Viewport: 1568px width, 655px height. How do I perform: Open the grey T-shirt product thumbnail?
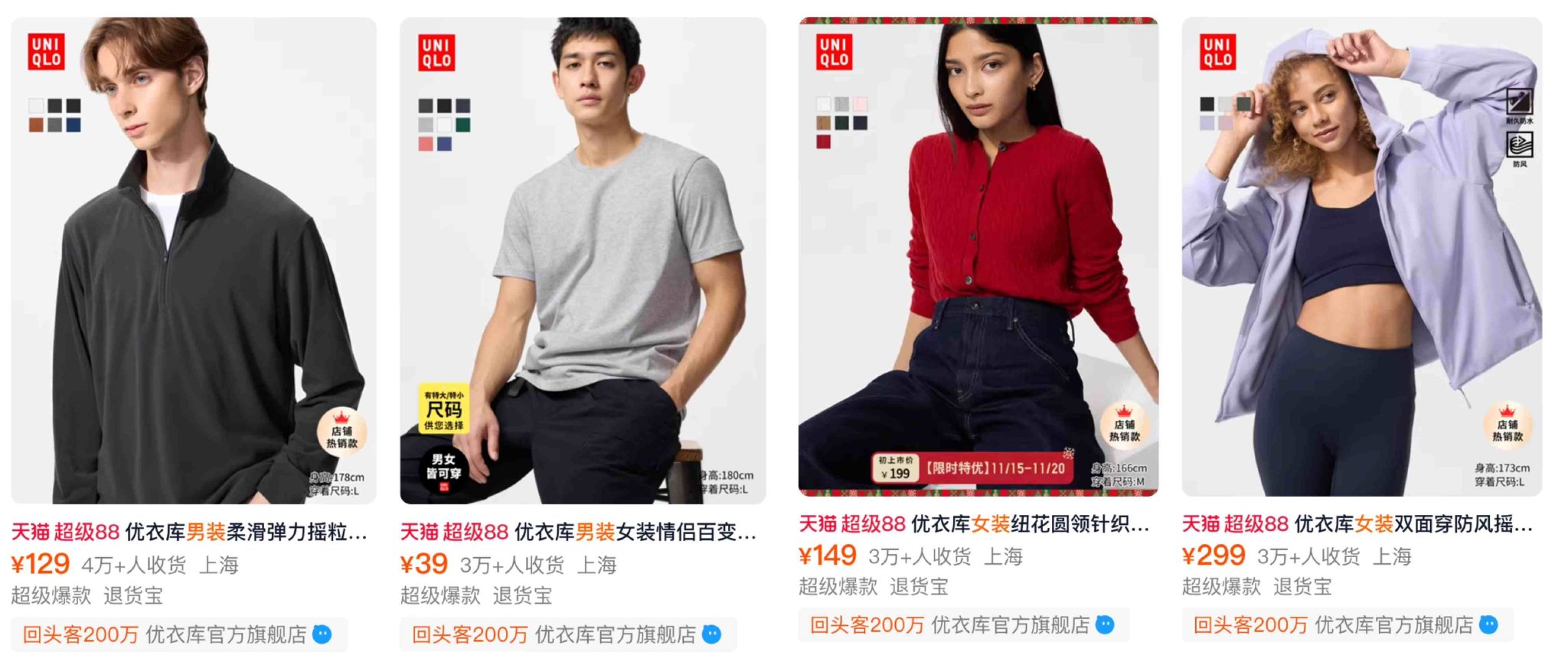583,260
